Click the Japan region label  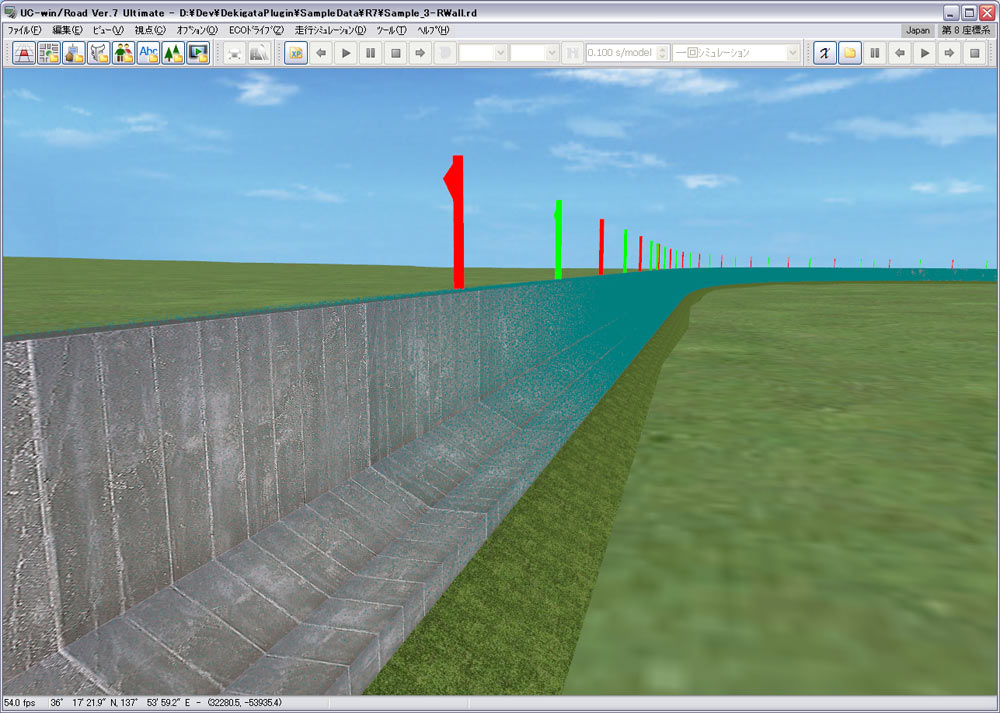click(918, 30)
